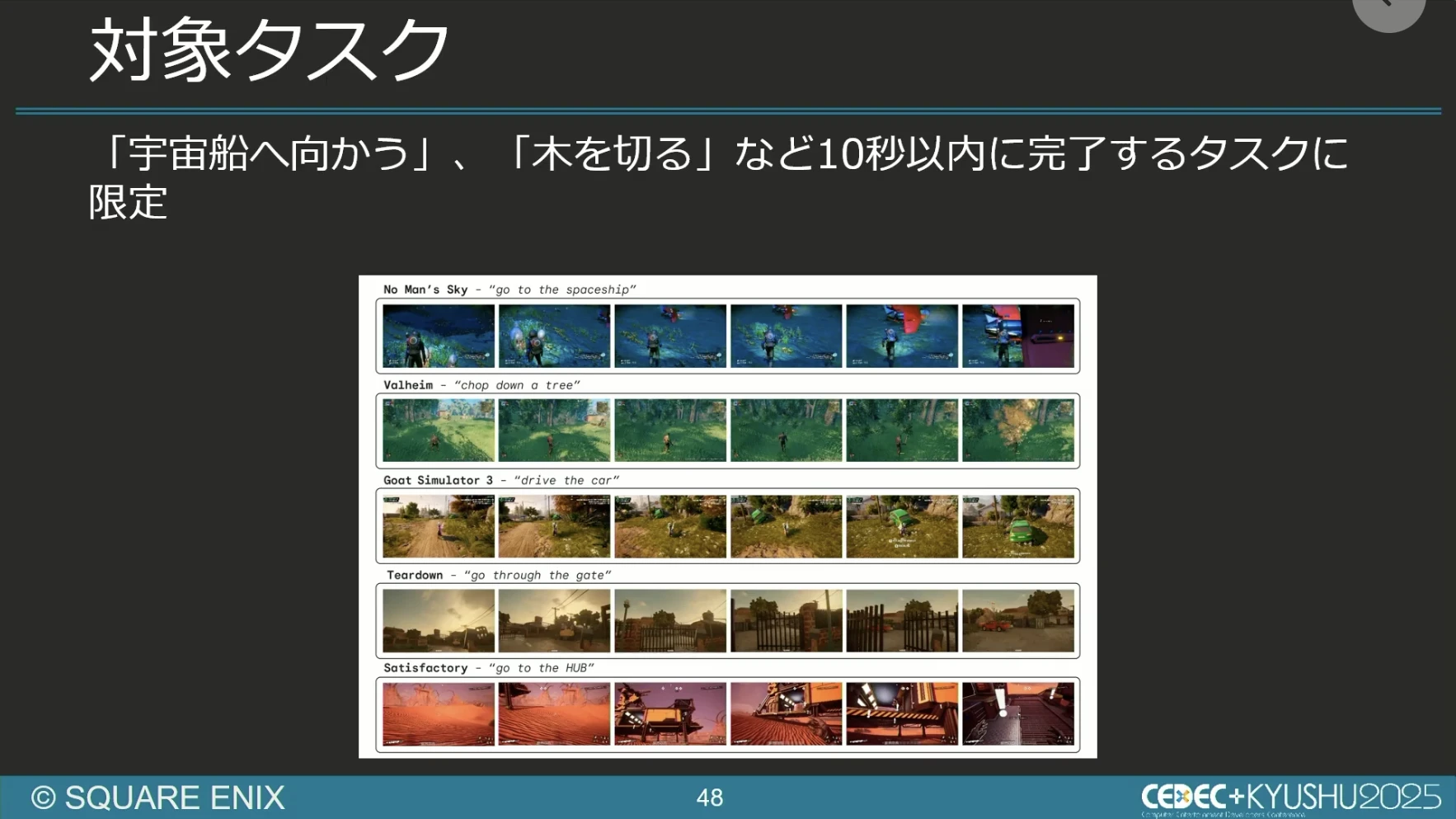Click the first Valheim gameplay frame

point(439,431)
